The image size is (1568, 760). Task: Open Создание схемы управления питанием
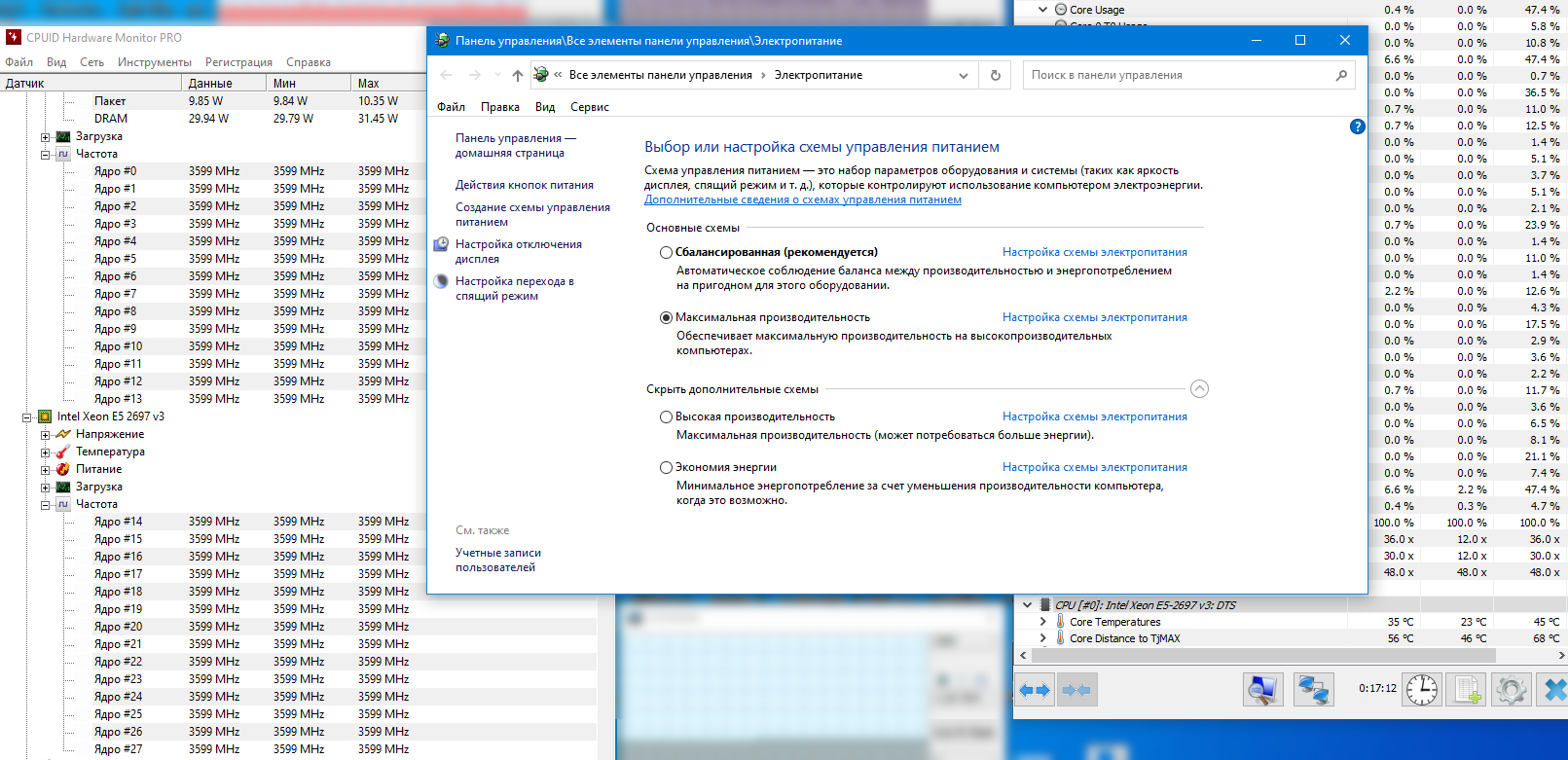532,214
